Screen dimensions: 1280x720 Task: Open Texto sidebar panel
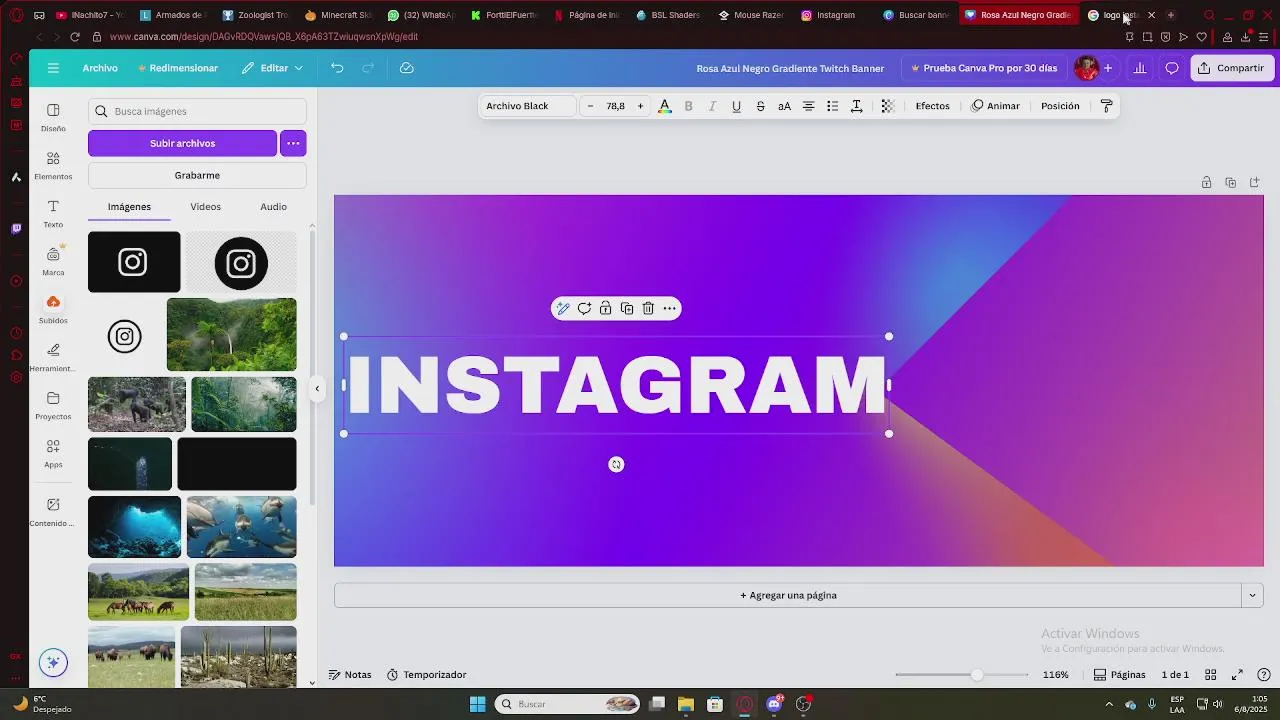point(53,213)
